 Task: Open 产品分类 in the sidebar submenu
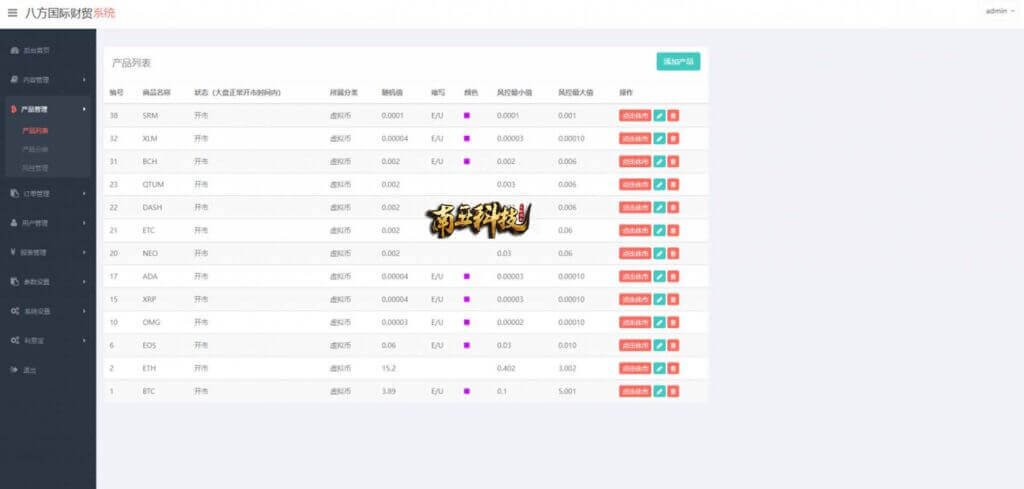click(x=35, y=149)
